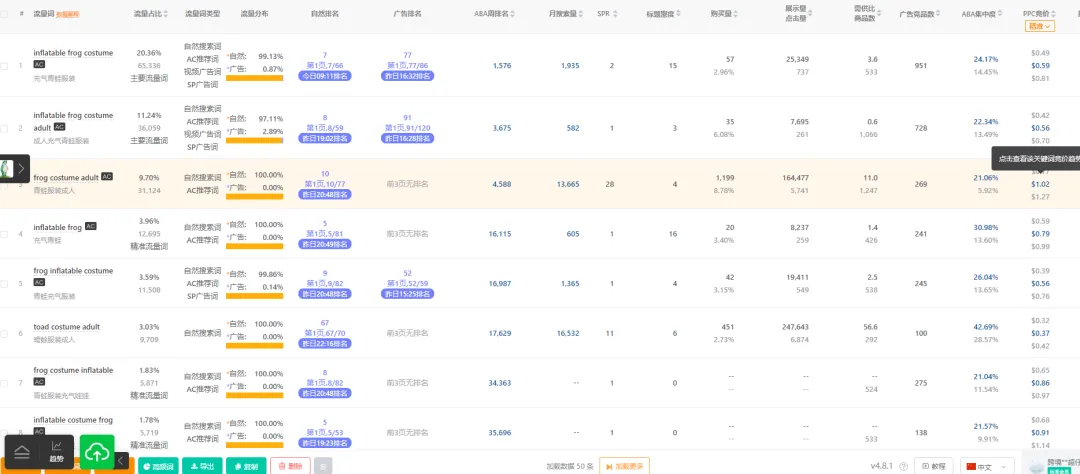Click natural rank 第1页,67/70 text
This screenshot has height=474, width=1080.
(x=324, y=333)
